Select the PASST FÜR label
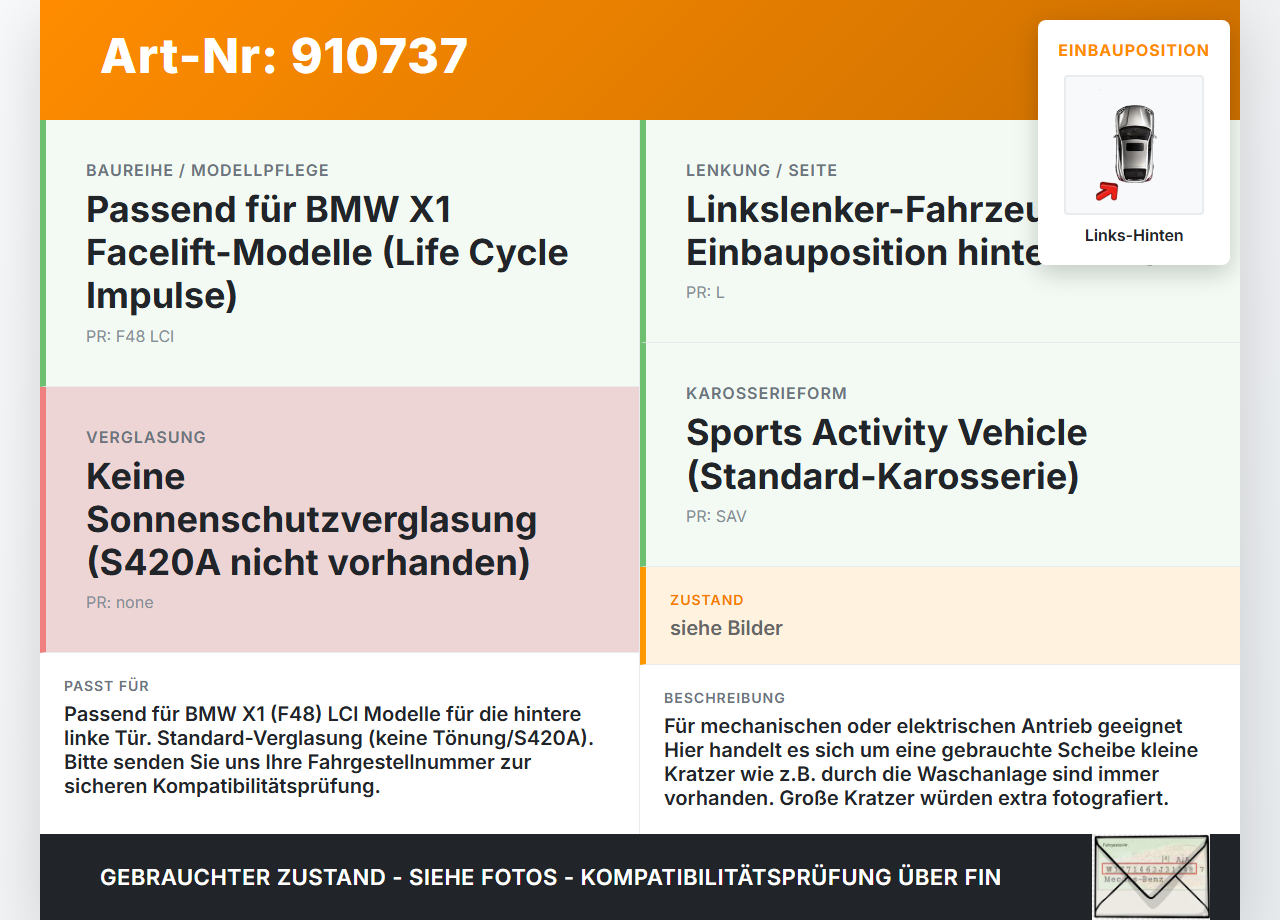The height and width of the screenshot is (920, 1280). tap(107, 686)
